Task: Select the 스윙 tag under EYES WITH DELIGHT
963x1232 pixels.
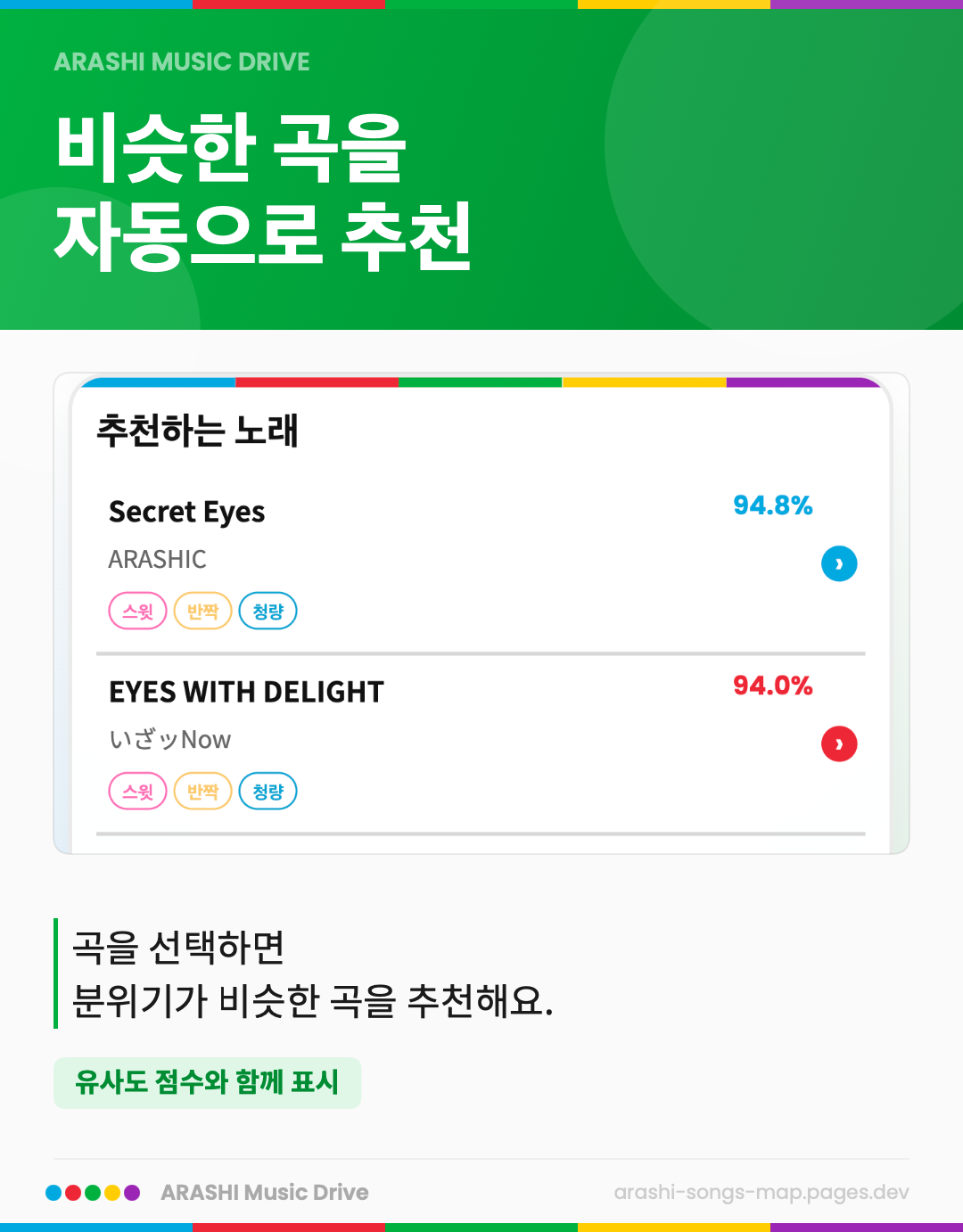Action: 137,792
